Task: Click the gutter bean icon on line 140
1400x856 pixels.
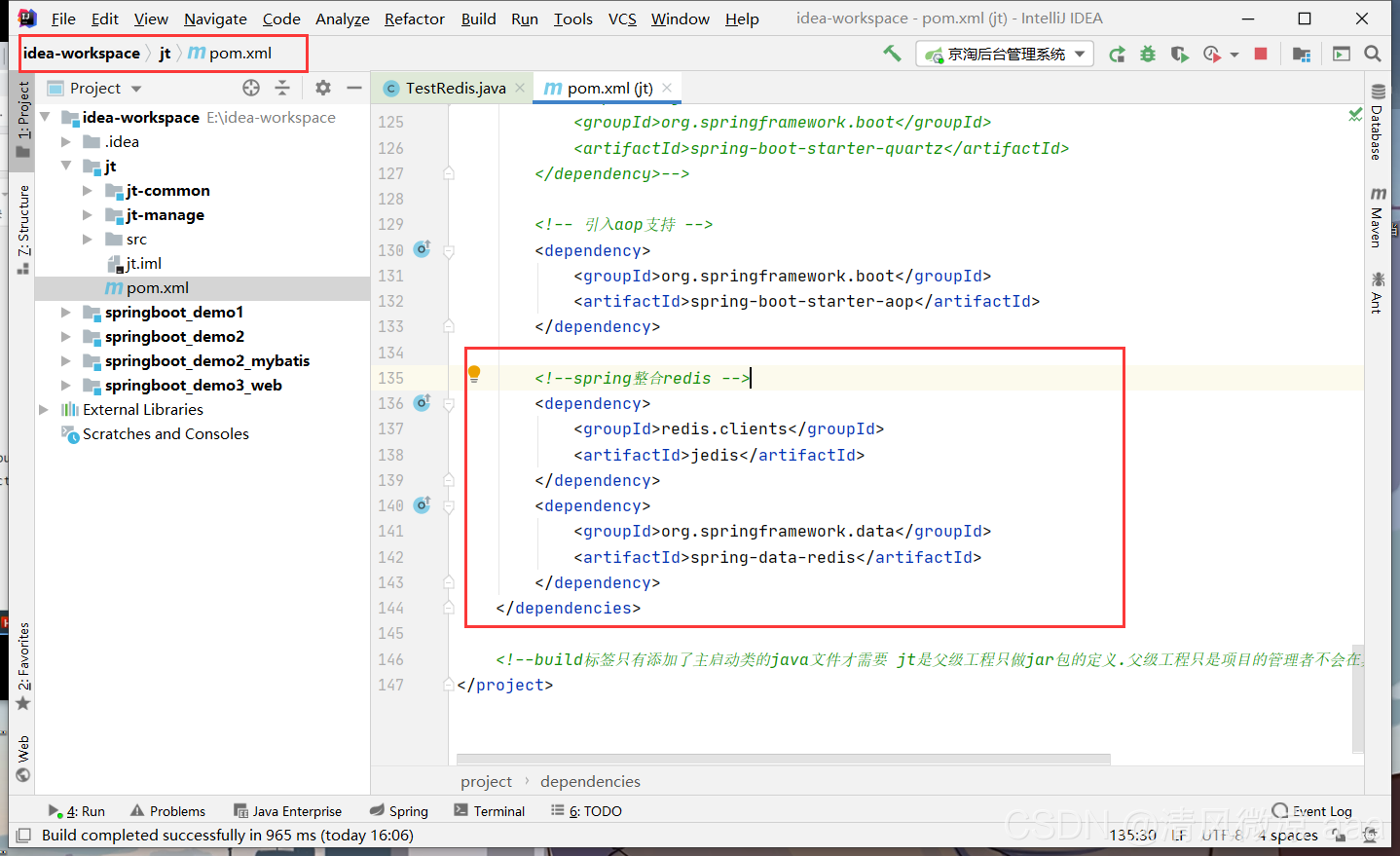Action: (x=422, y=504)
